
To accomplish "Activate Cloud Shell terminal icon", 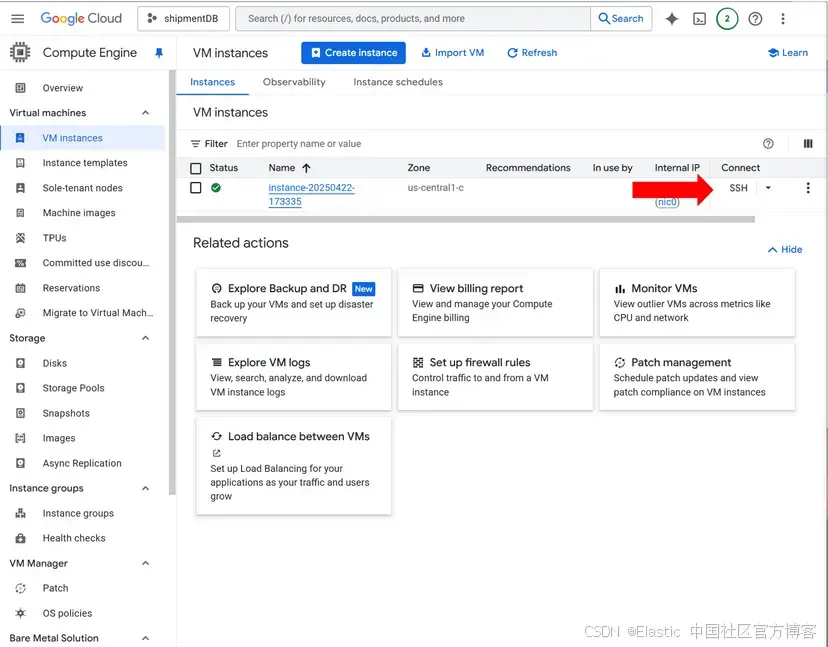I will point(699,19).
